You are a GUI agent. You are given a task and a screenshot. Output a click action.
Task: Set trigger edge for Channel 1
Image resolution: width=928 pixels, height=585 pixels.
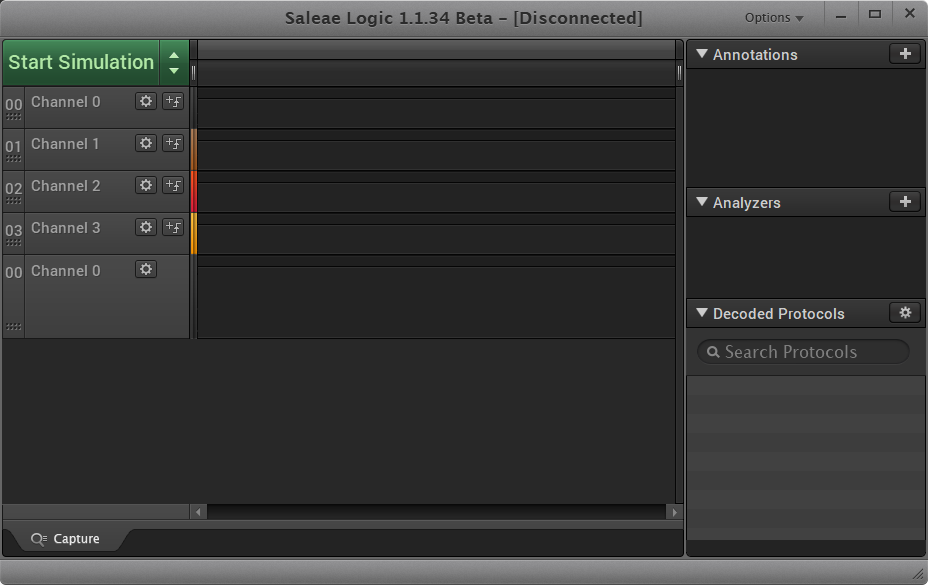coord(173,143)
